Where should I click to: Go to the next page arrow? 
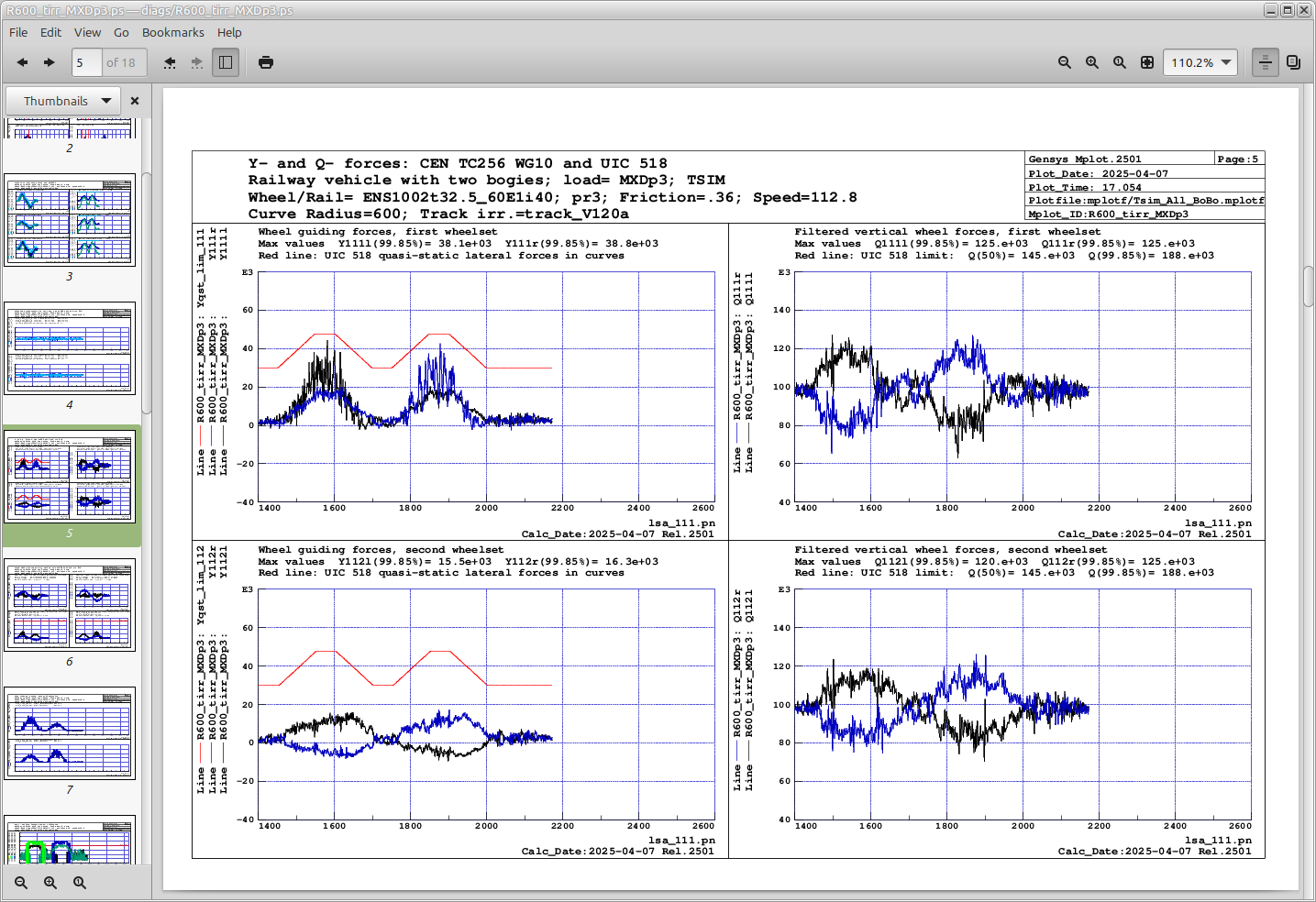[50, 62]
